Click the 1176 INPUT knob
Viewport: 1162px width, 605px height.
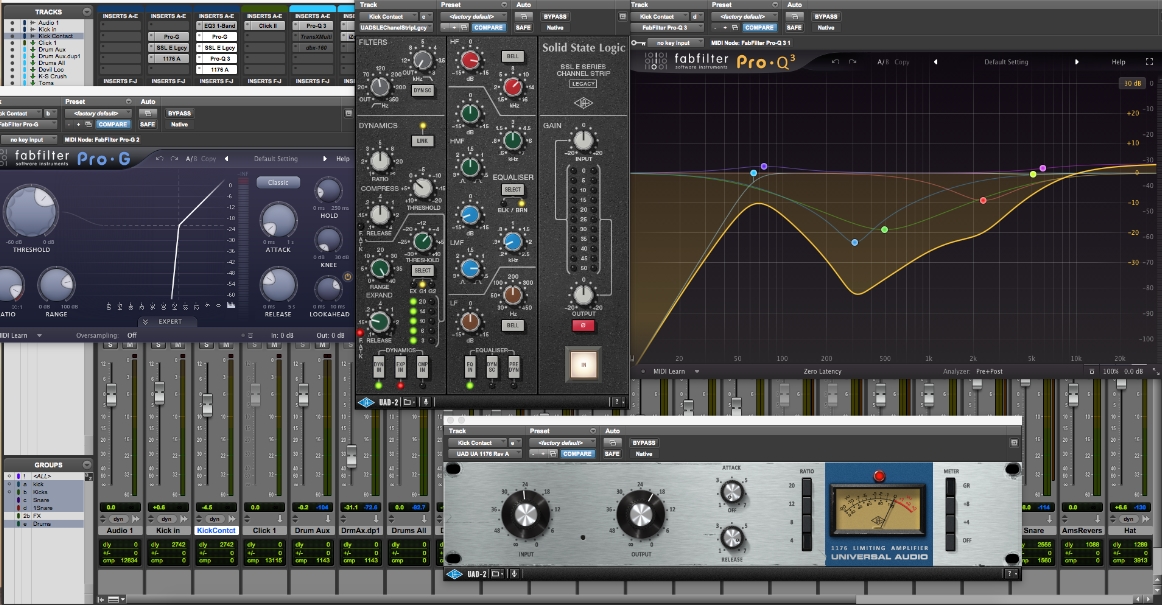[x=525, y=514]
